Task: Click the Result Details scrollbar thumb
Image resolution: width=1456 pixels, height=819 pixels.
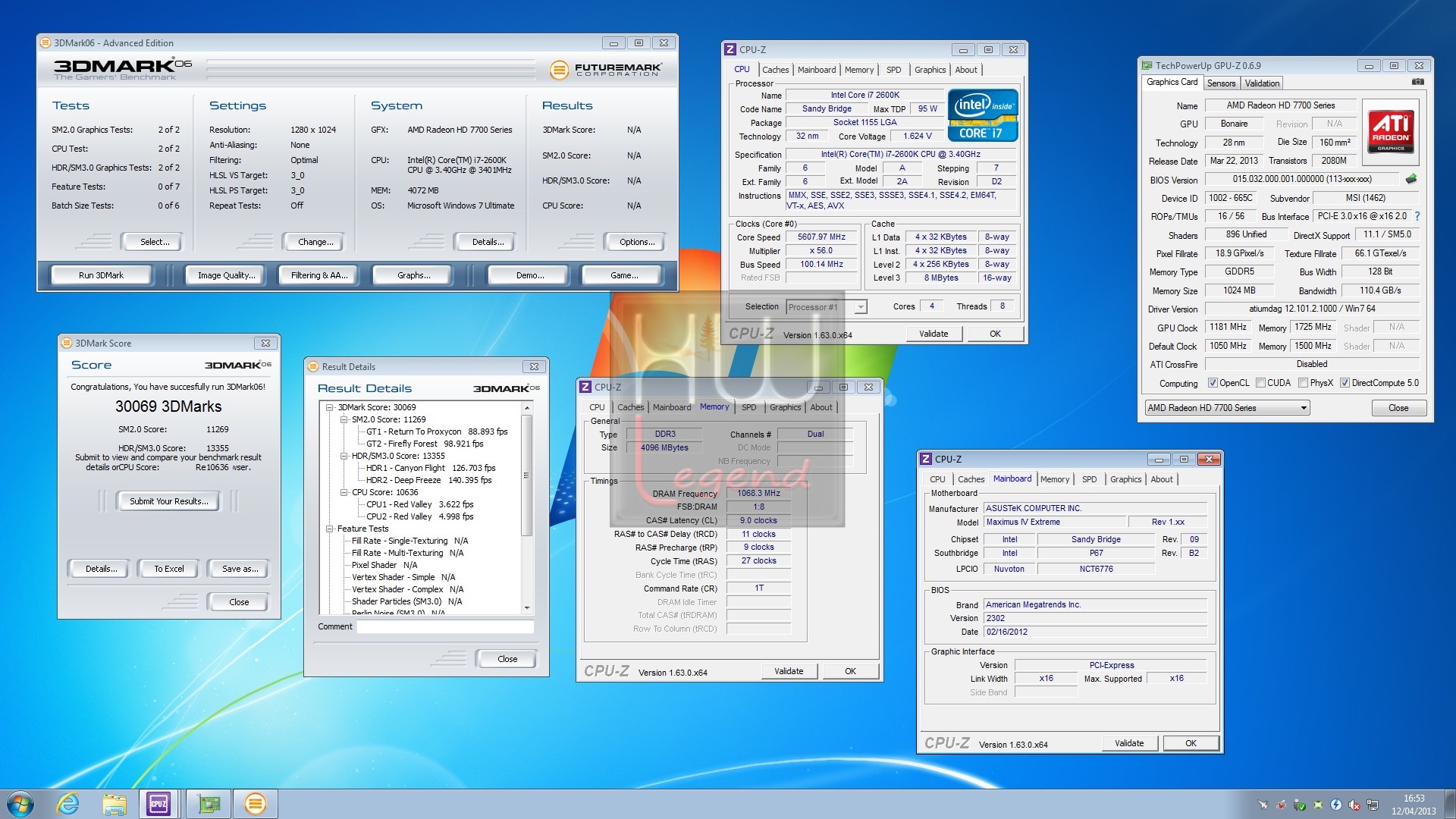Action: (526, 475)
